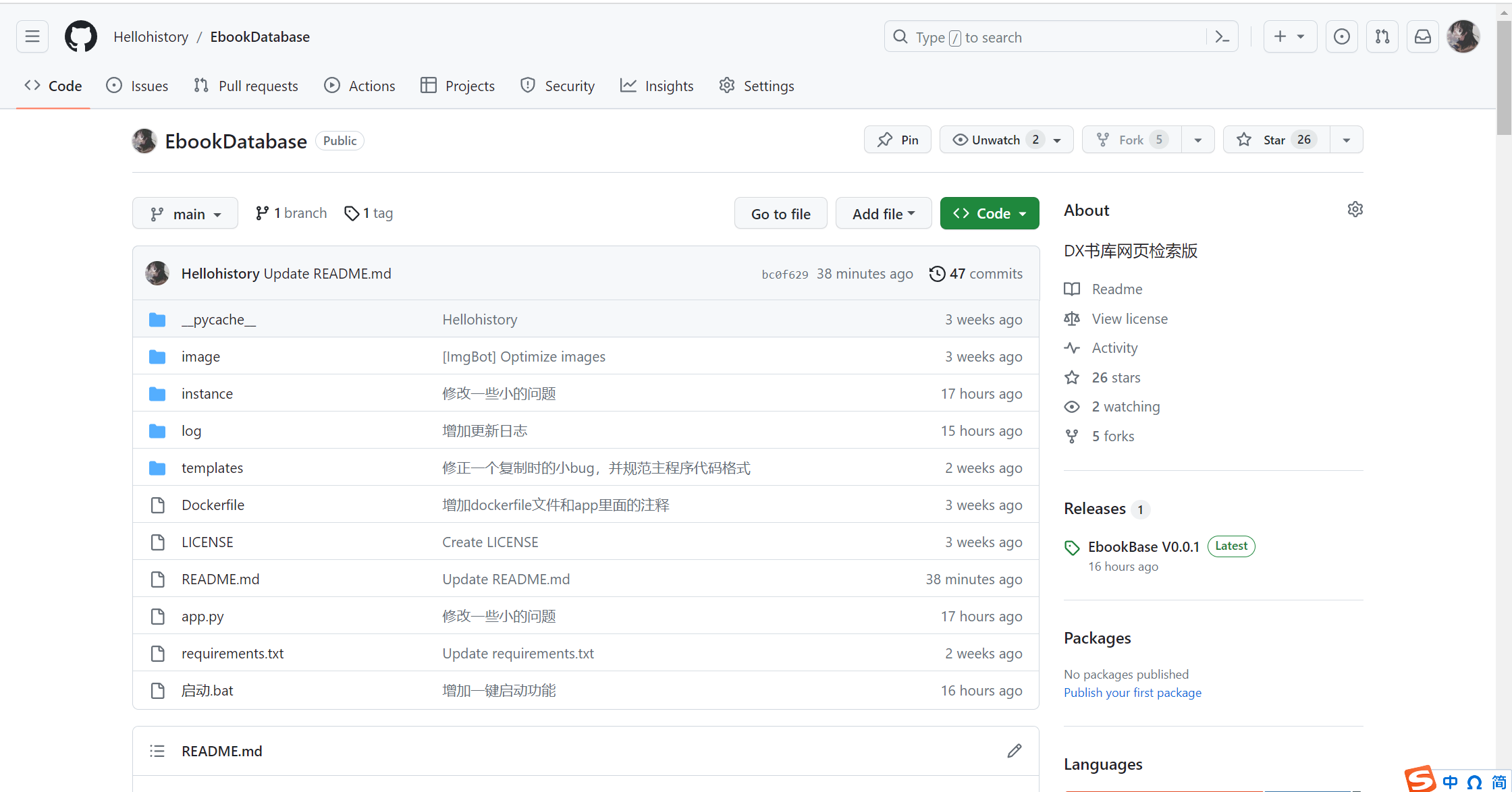Expand the Star lists dropdown arrow

tap(1347, 140)
